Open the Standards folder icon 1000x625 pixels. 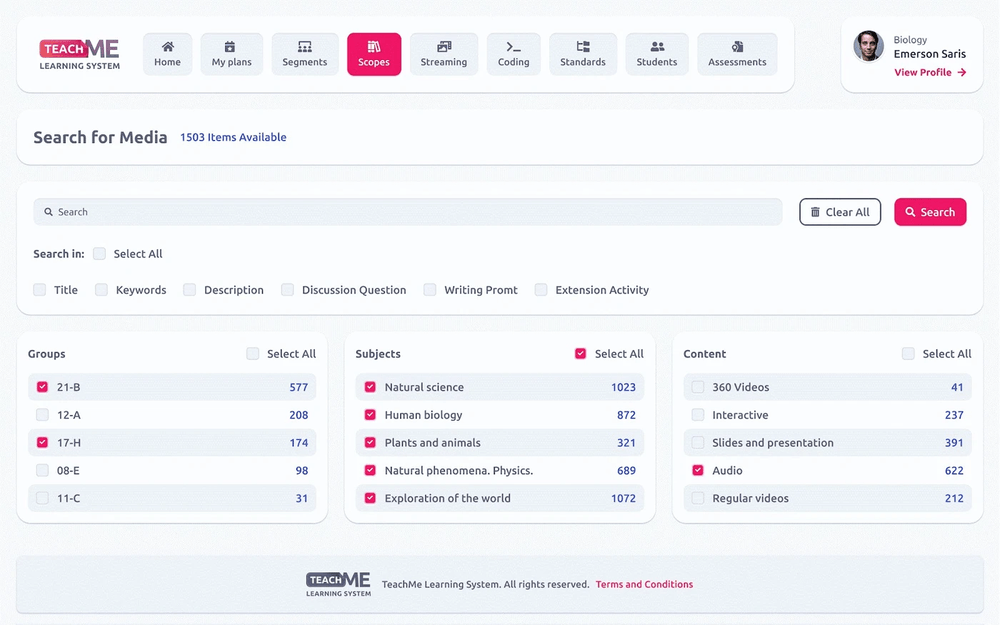pyautogui.click(x=583, y=47)
